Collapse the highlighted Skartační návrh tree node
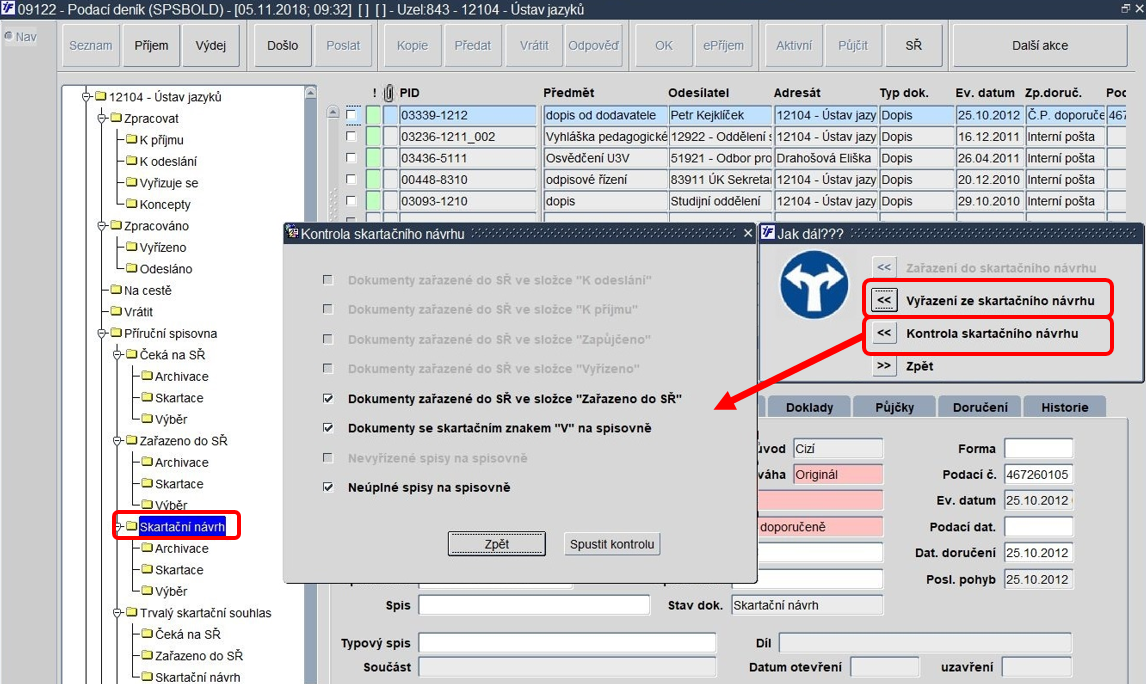Screen dimensions: 1146x684 (x=118, y=526)
